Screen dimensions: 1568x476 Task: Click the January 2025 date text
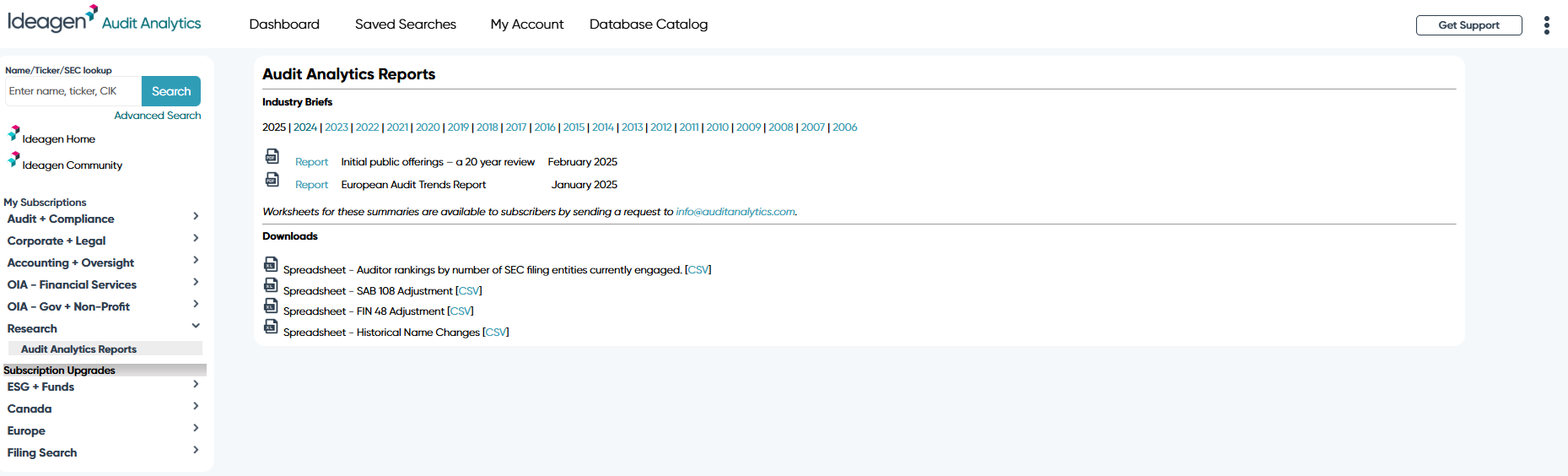click(585, 185)
